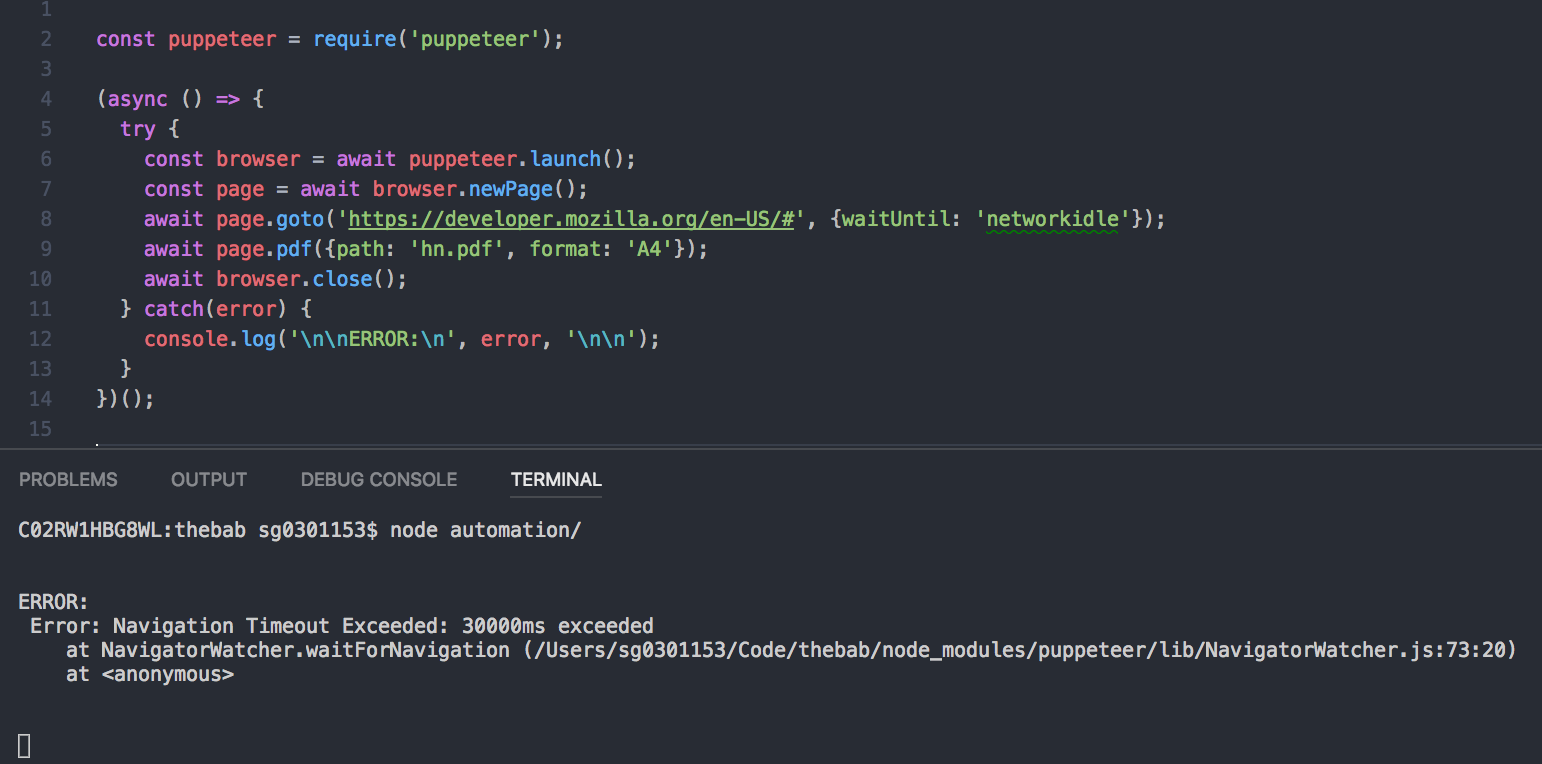Switch to the DEBUG CONSOLE tab

click(378, 479)
